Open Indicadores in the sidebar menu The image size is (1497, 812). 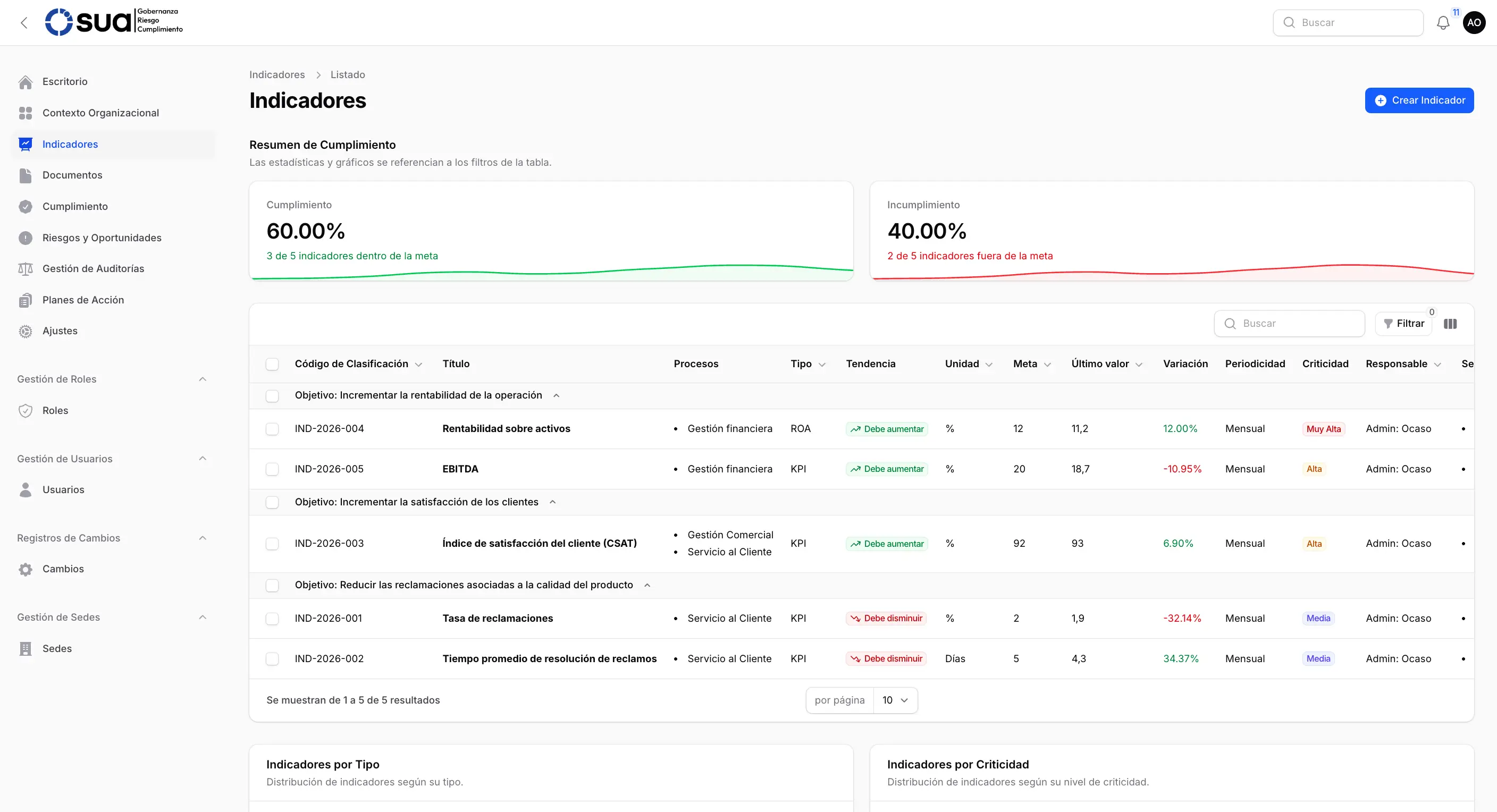(x=113, y=144)
